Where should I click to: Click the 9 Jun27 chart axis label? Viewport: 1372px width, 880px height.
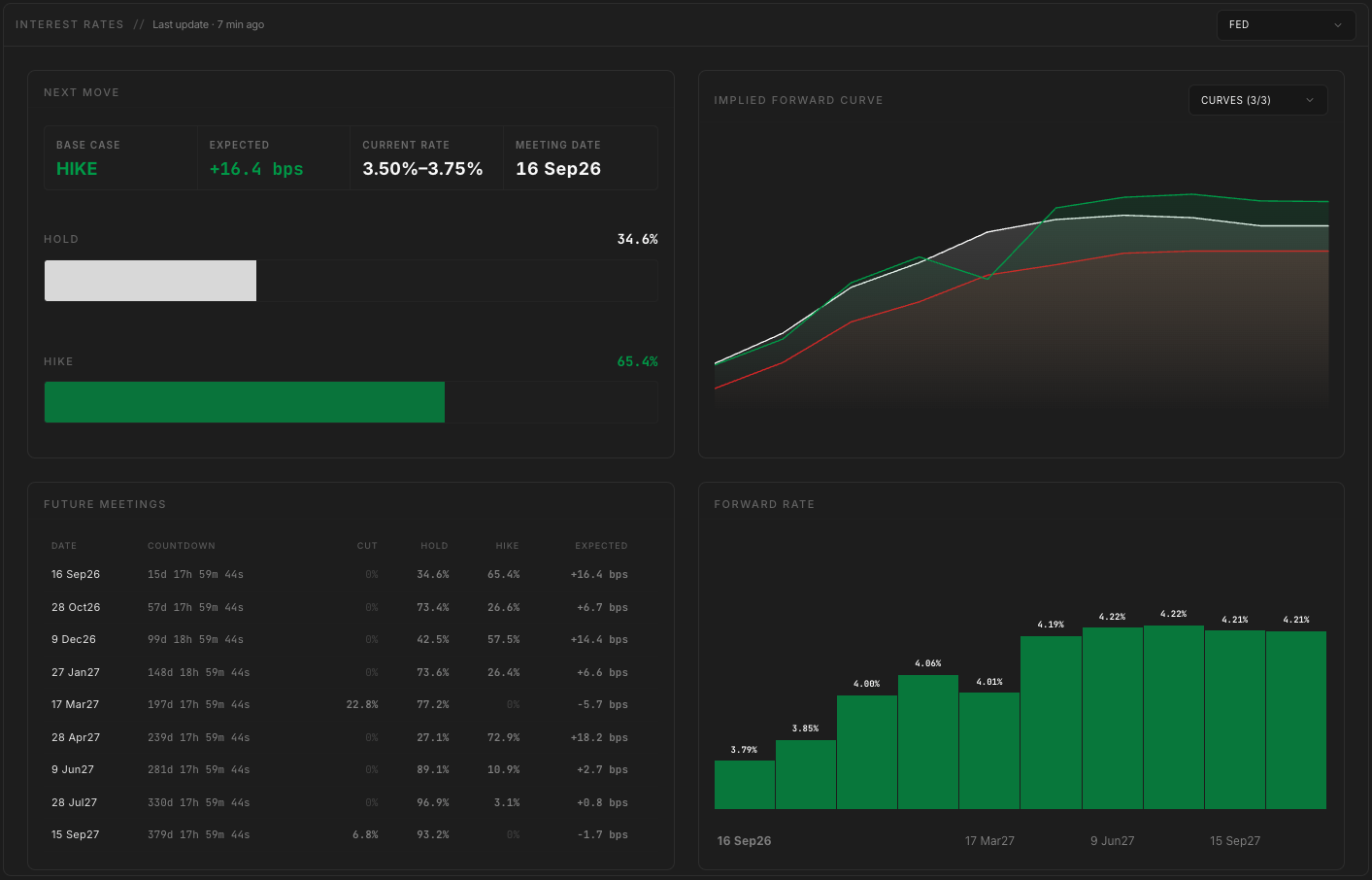[1113, 841]
